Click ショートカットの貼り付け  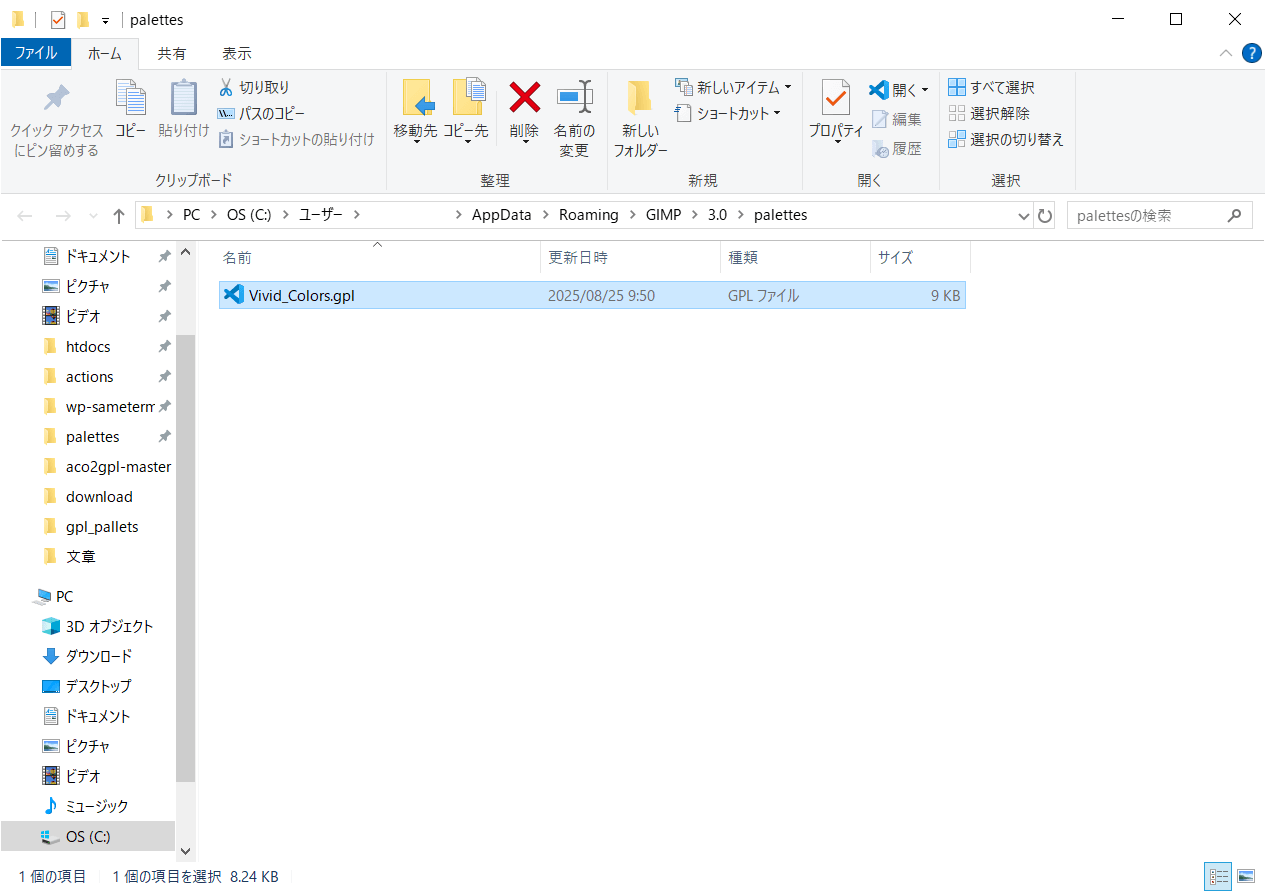[x=296, y=140]
